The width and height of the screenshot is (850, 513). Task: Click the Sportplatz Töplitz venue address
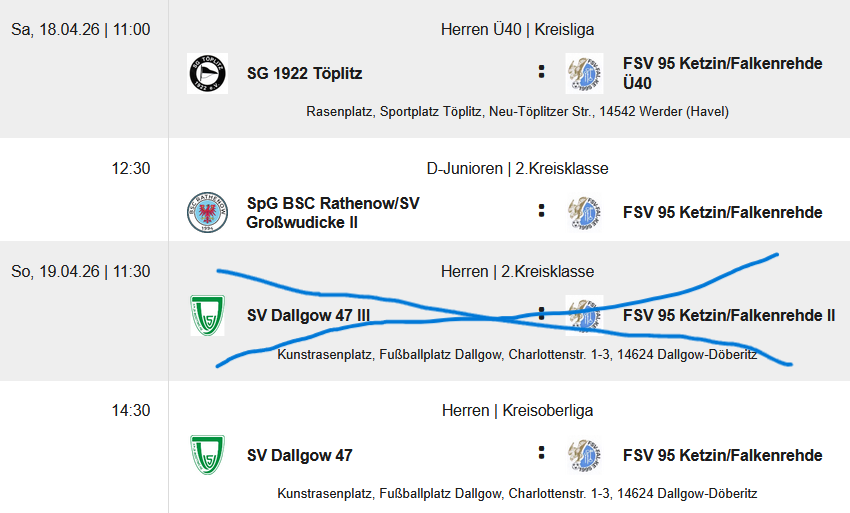[x=517, y=111]
